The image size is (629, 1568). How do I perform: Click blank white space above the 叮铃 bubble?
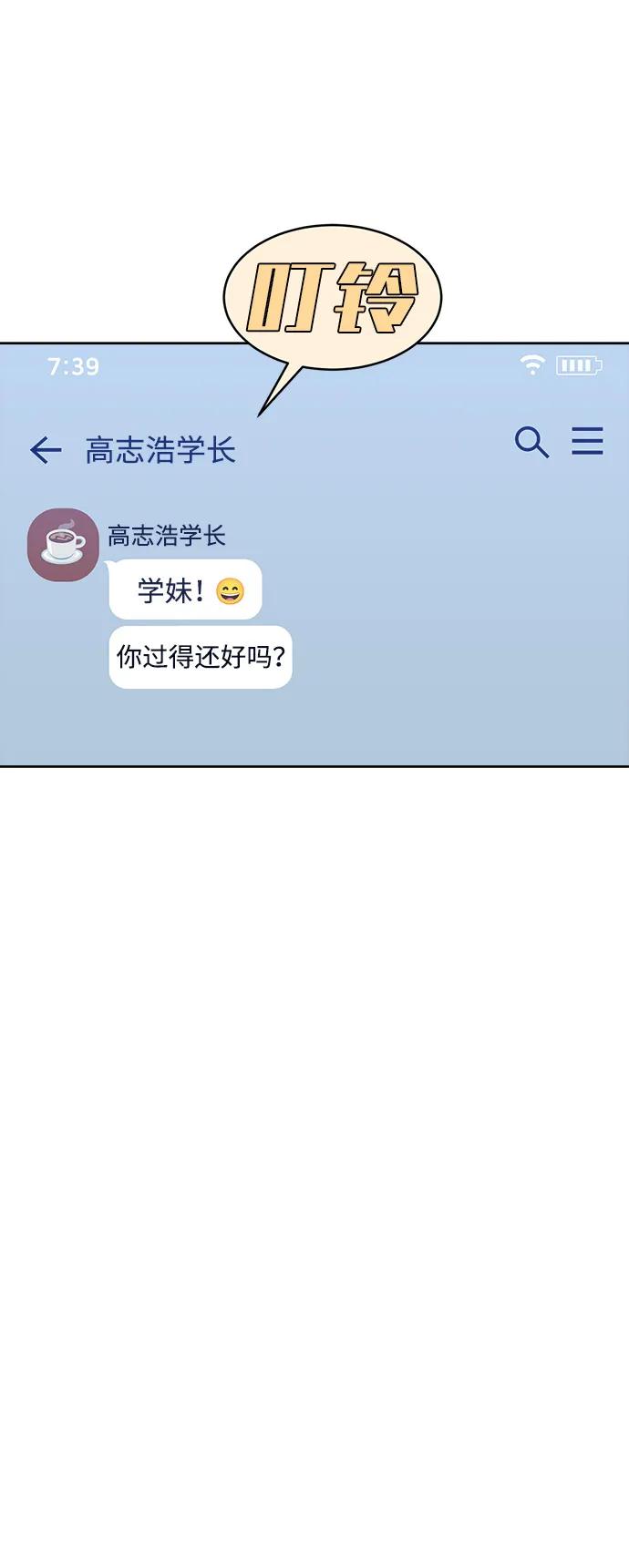314,109
